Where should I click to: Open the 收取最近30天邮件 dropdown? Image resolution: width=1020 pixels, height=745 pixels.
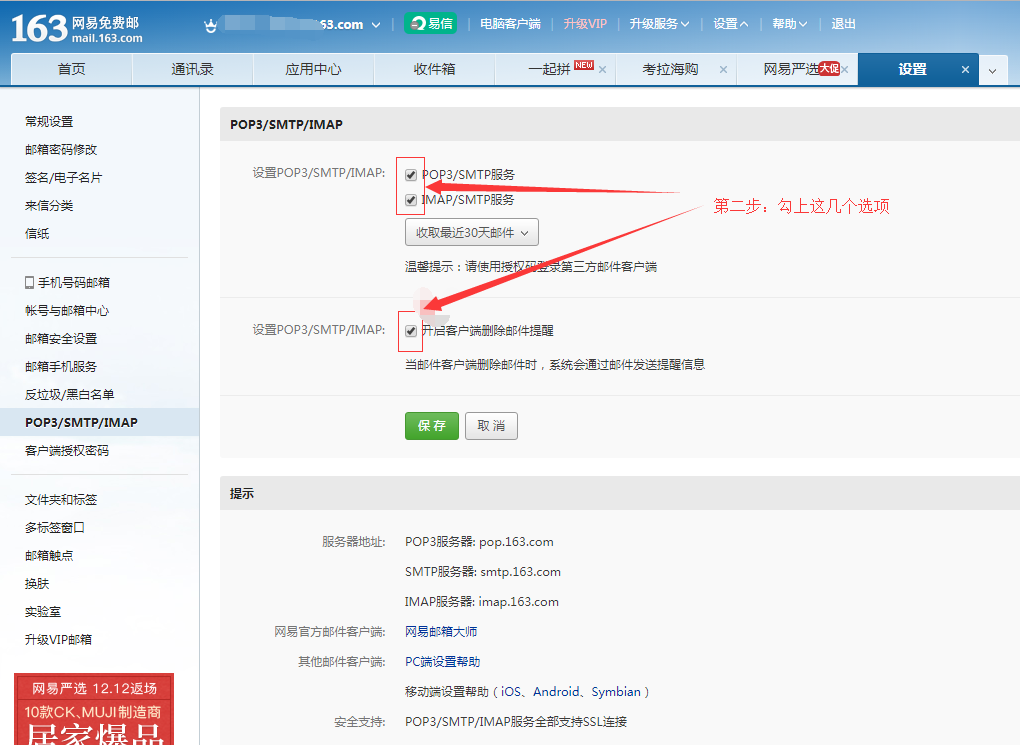click(x=472, y=232)
